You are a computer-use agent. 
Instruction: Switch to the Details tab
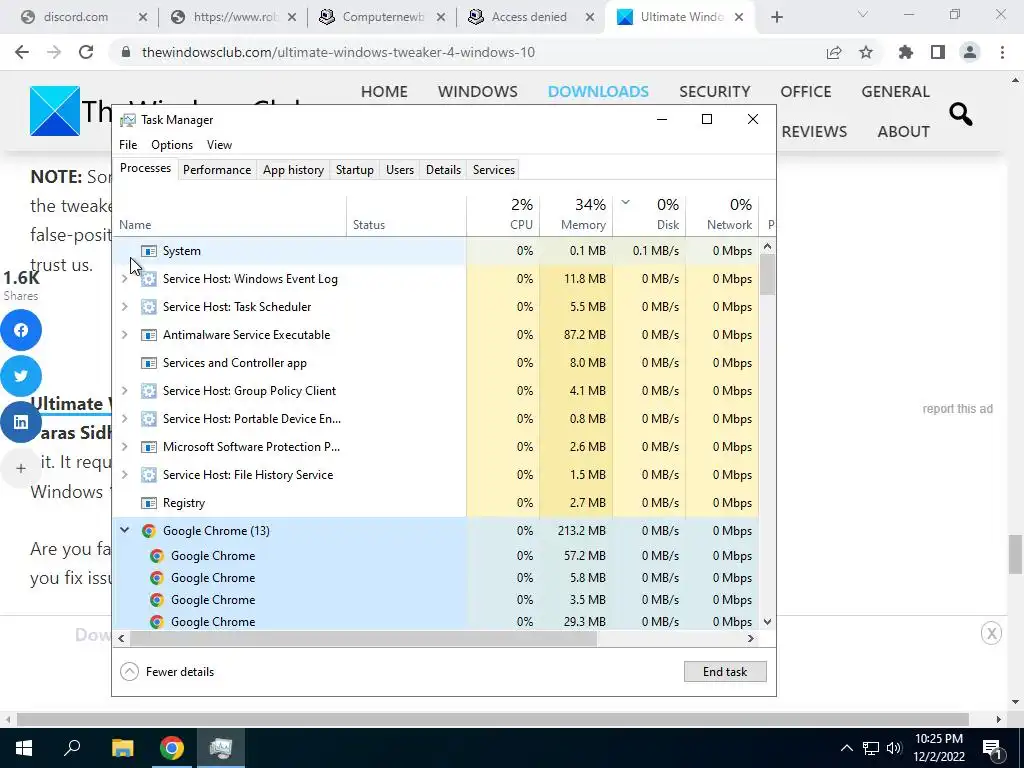pos(443,170)
